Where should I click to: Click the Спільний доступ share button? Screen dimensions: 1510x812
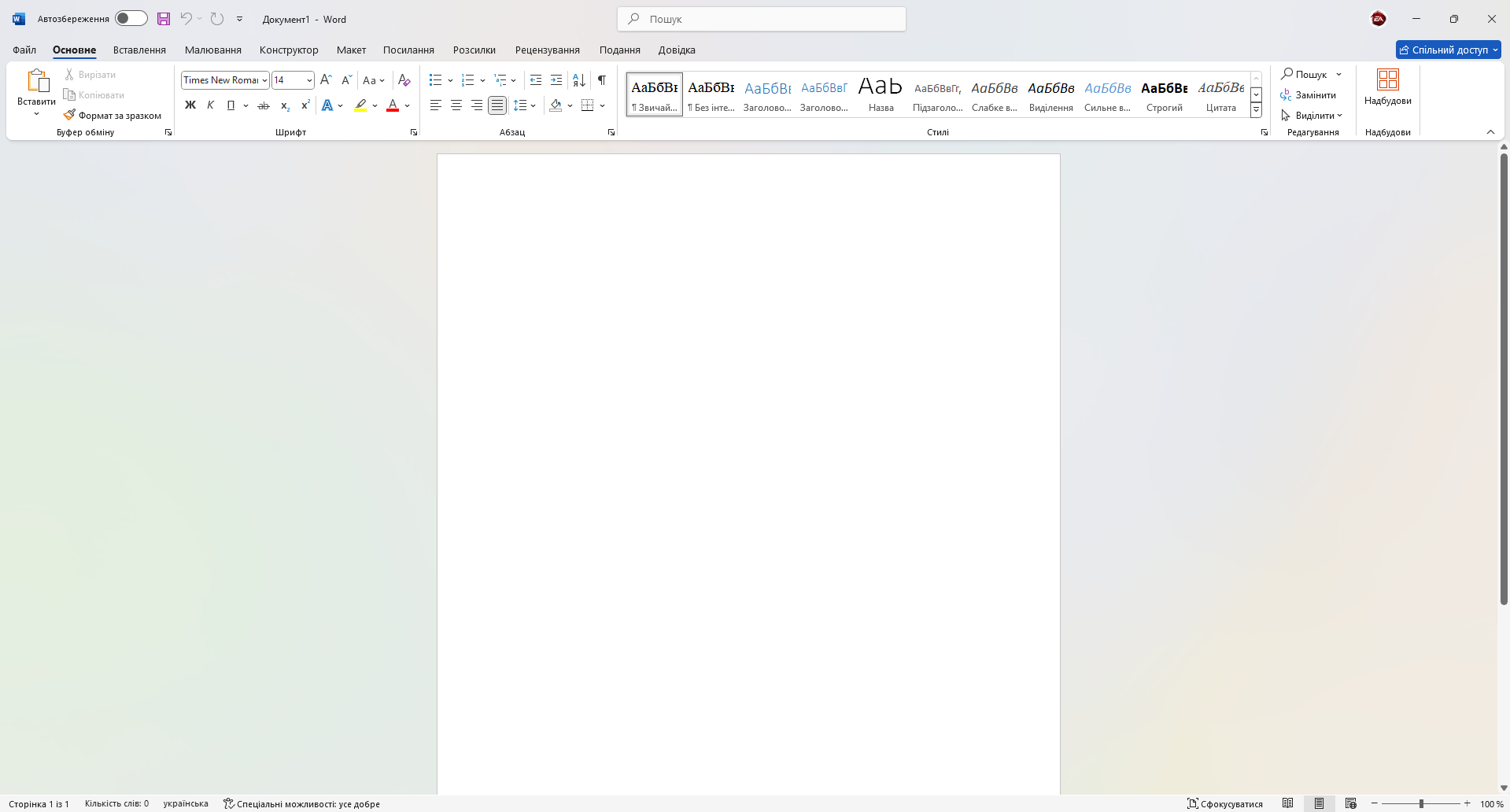(x=1448, y=50)
